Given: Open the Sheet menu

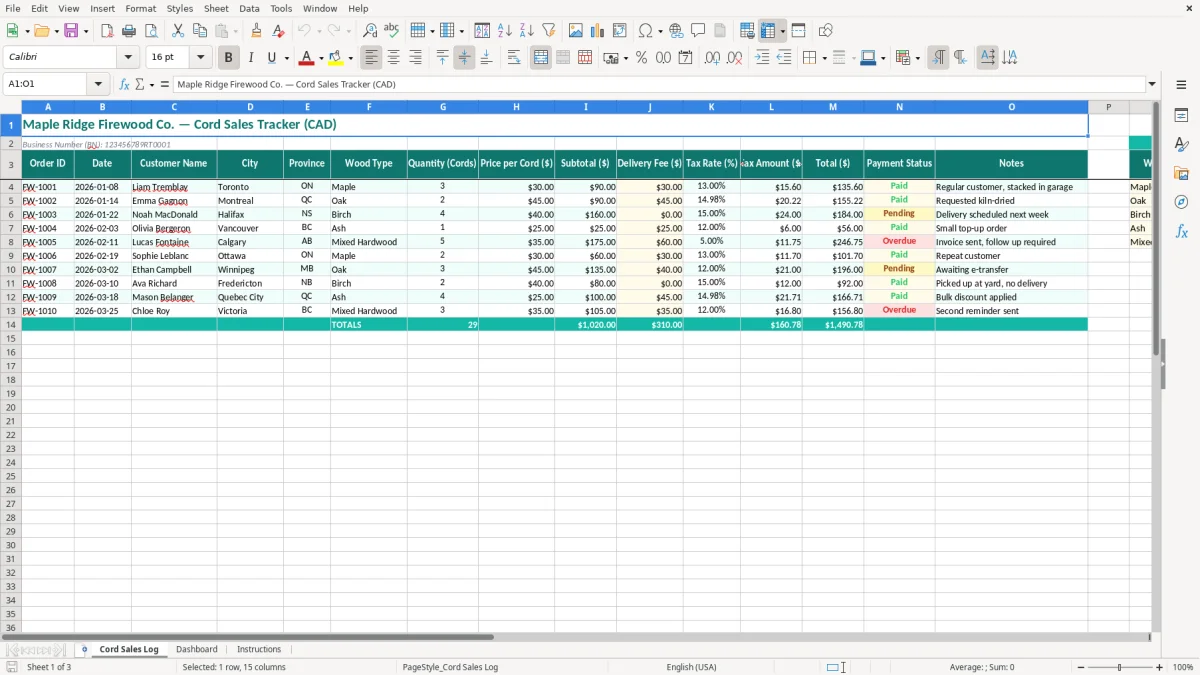Looking at the screenshot, I should click(216, 8).
